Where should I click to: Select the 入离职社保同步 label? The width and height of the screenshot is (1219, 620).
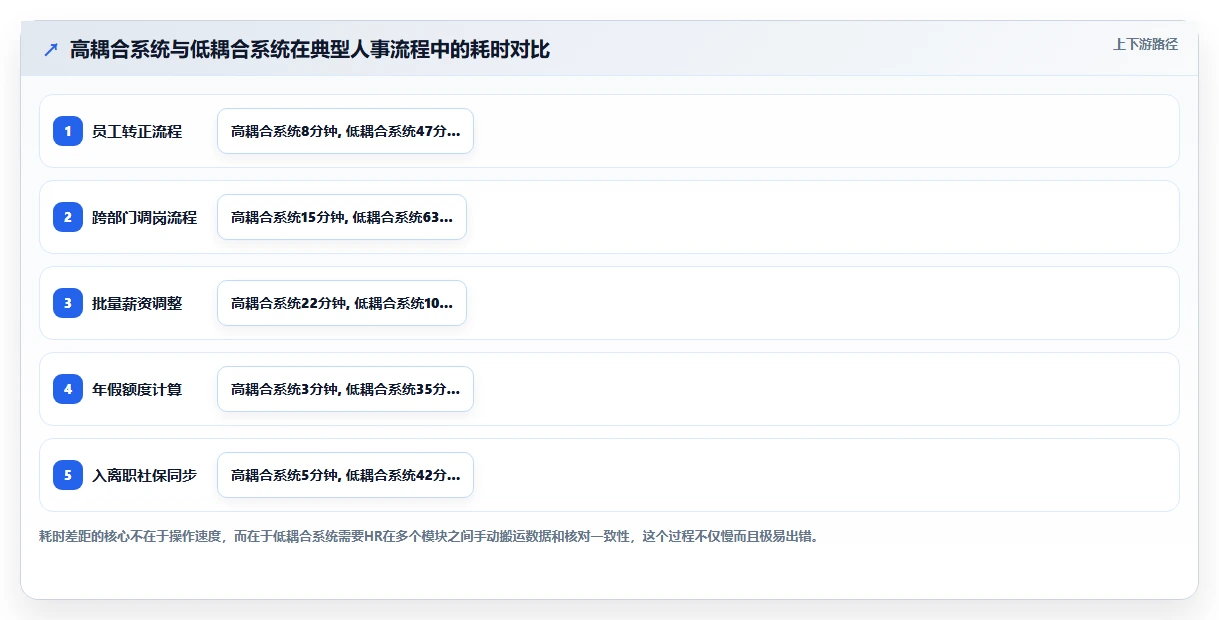145,475
